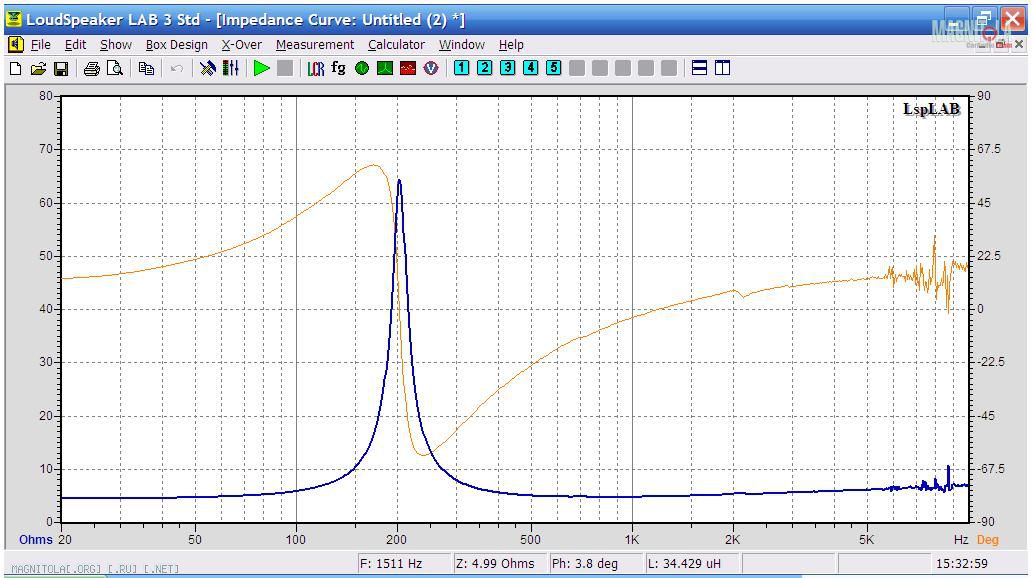Open the tools settings hammer icon
Image resolution: width=1032 pixels, height=578 pixels.
(208, 68)
